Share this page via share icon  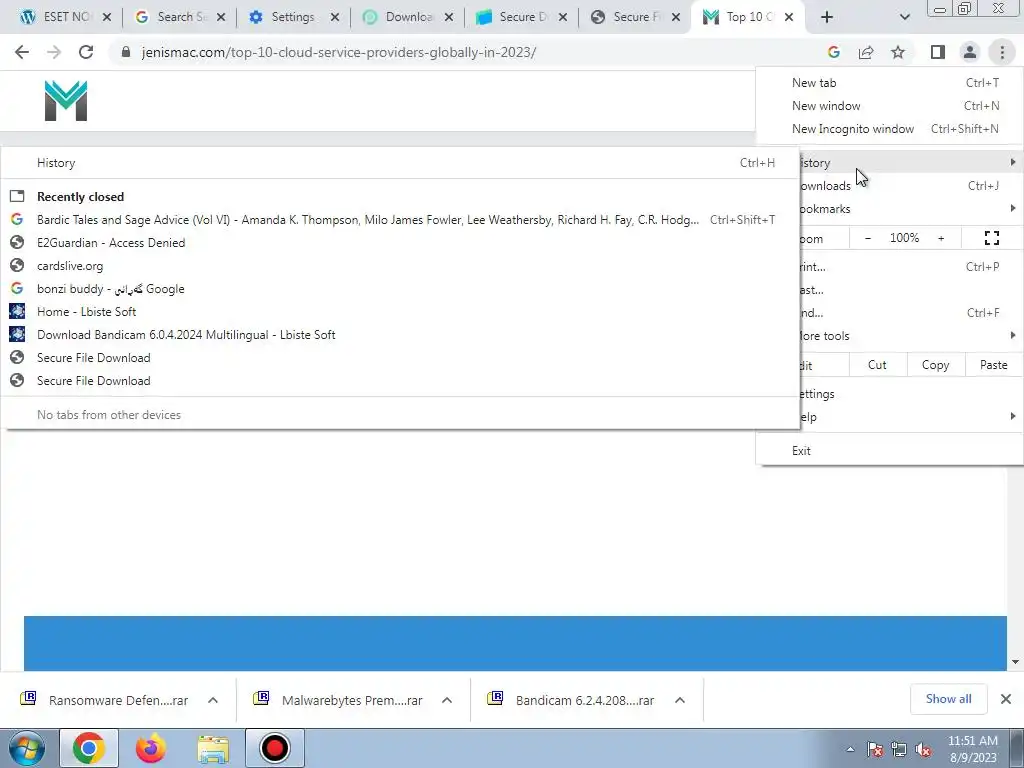[866, 52]
